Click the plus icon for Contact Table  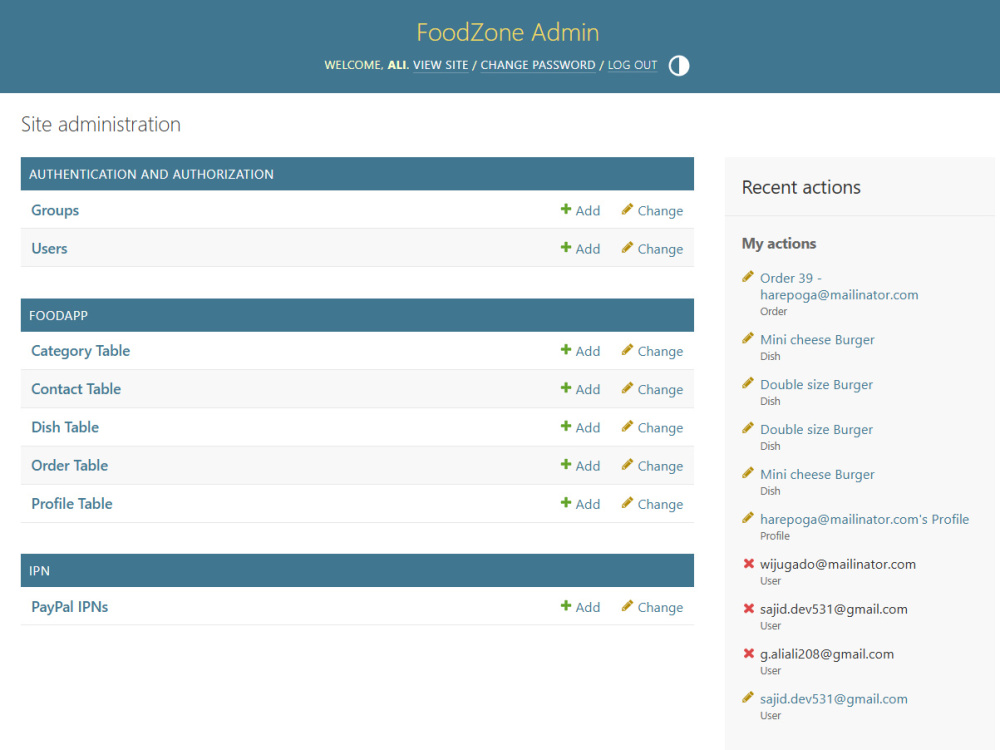pyautogui.click(x=566, y=388)
